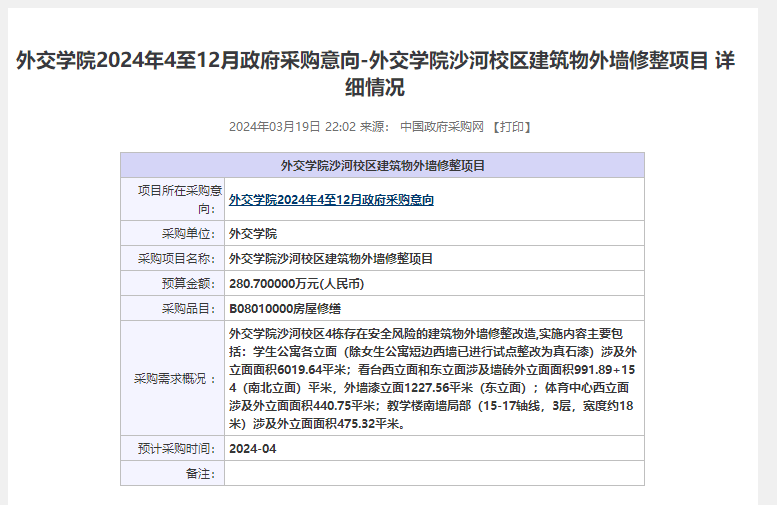Click the procurement requirements description paragraph
Image resolution: width=777 pixels, height=505 pixels.
click(433, 379)
